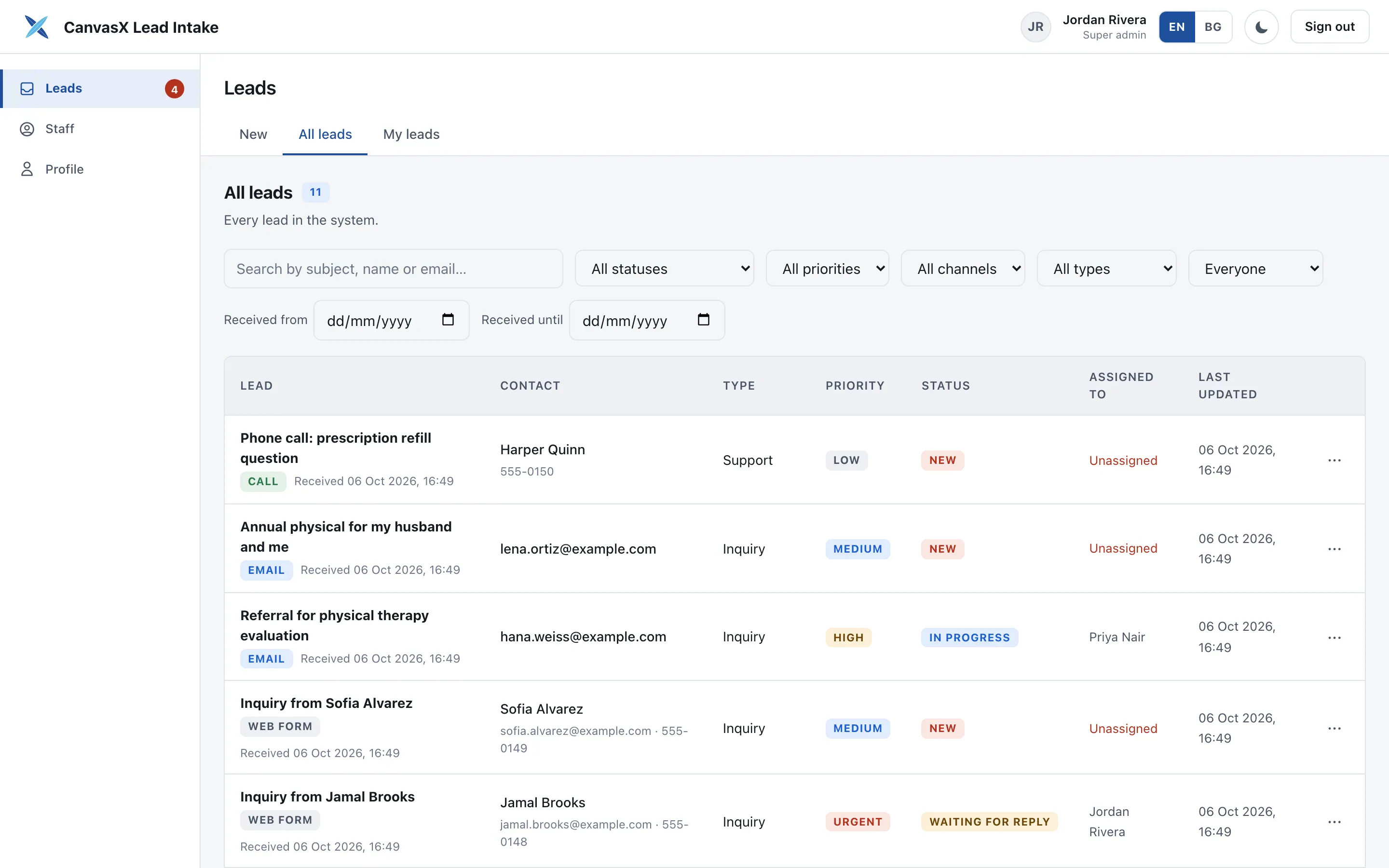Open lead 'Inquiry from Sofia Alvarez'

[326, 703]
